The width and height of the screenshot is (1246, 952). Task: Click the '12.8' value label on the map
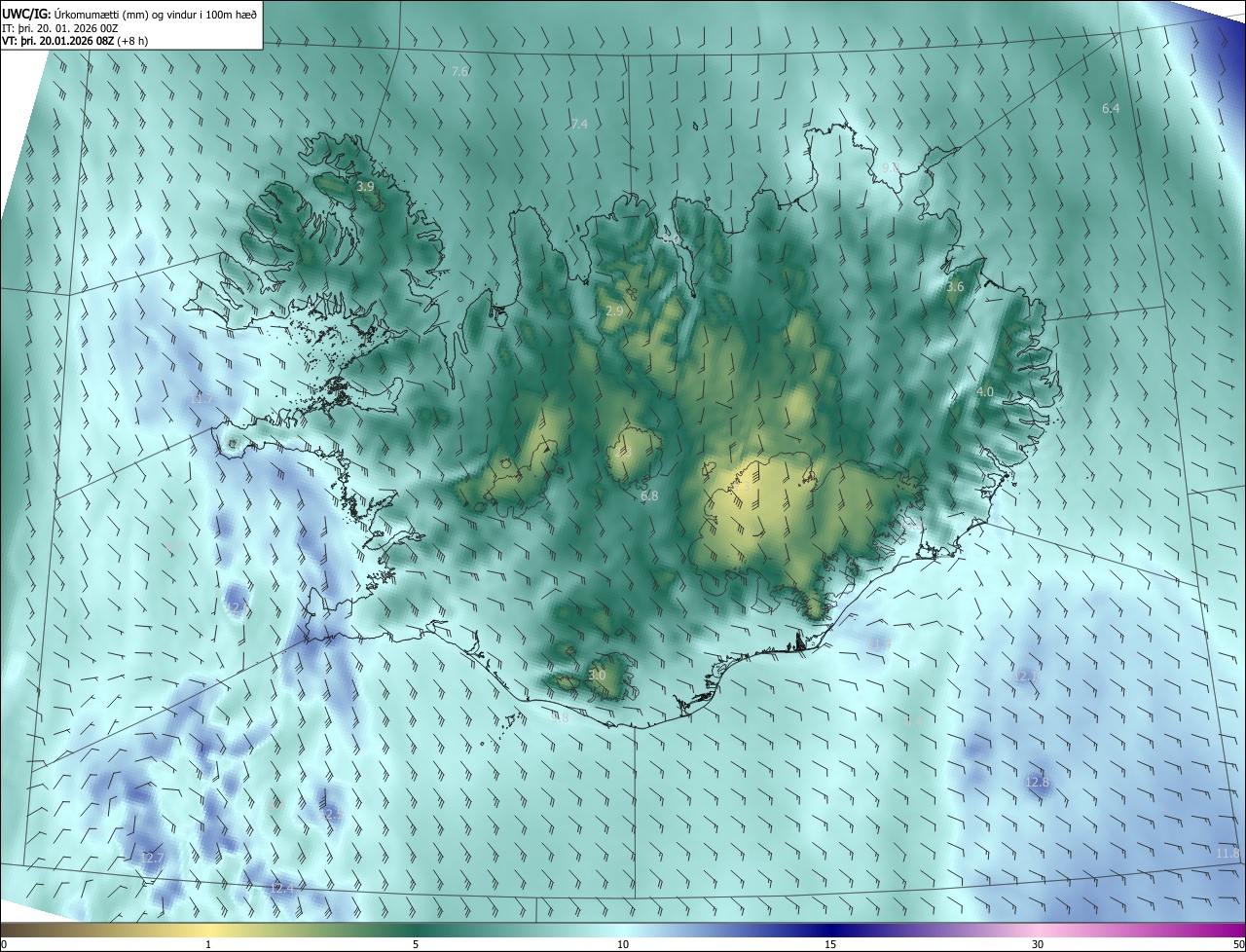pos(1038,782)
